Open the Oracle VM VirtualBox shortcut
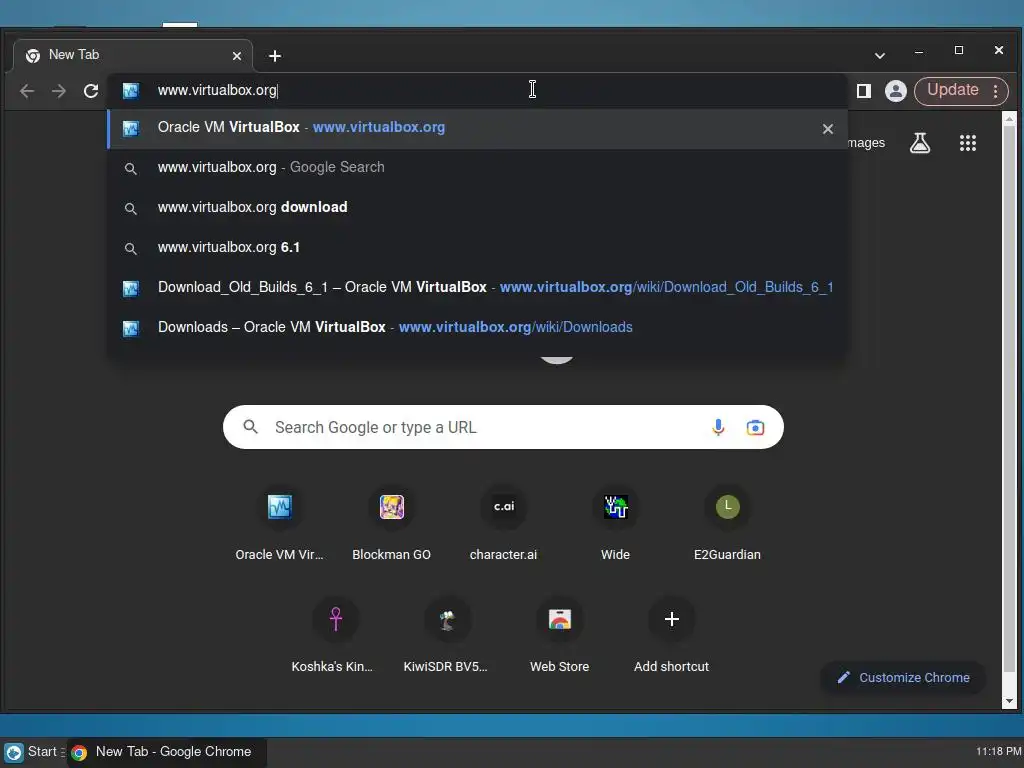 (x=280, y=524)
